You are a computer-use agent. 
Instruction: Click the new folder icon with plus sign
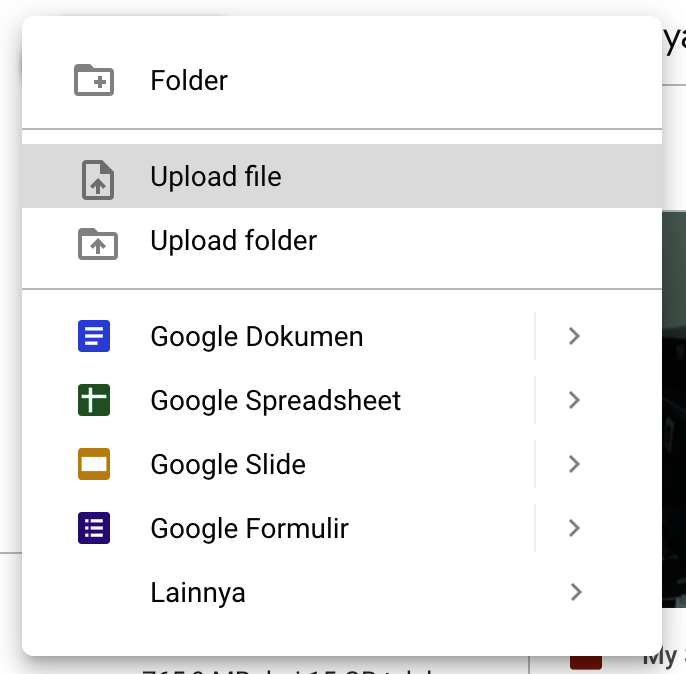[94, 80]
